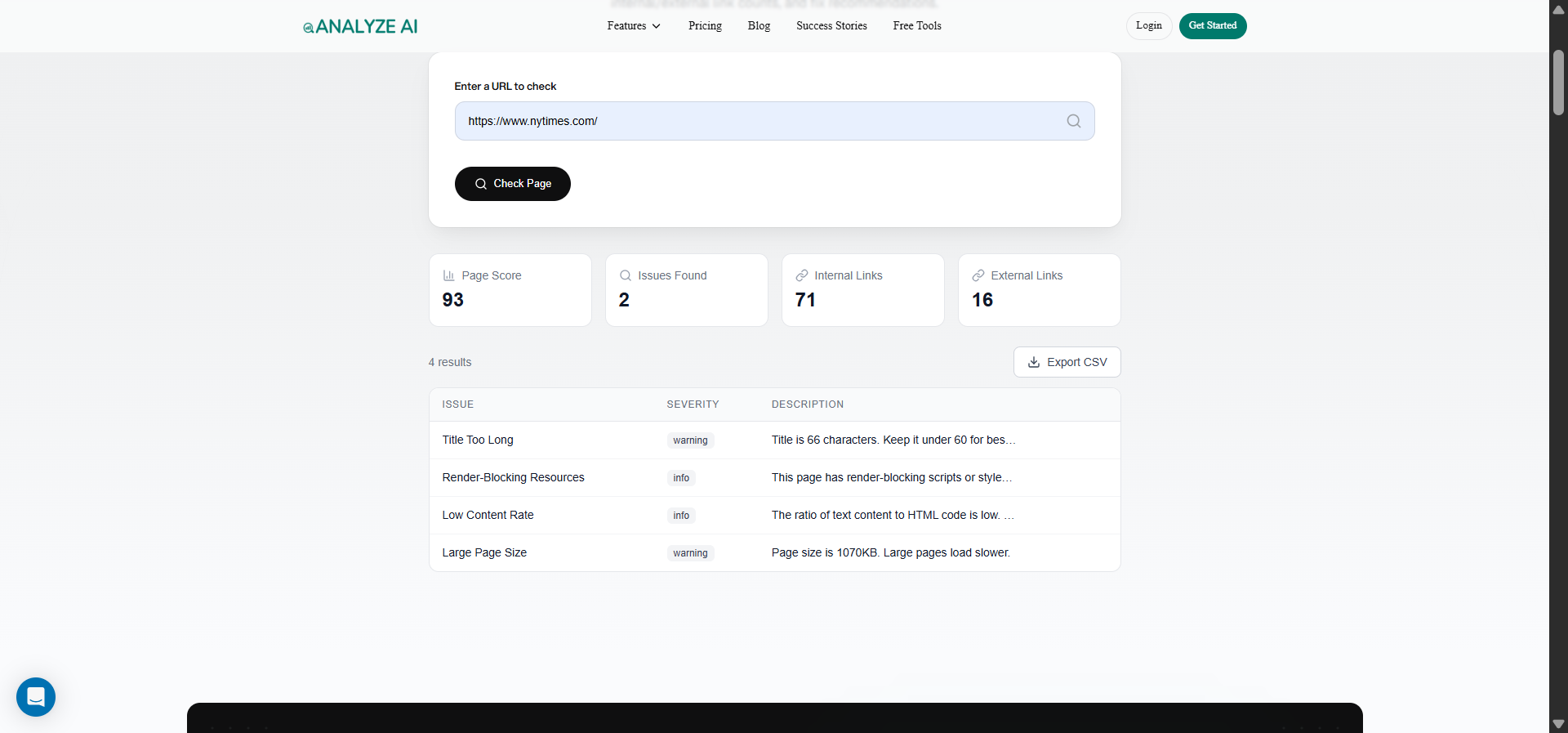Click the warning badge for Large Page Size
1568x733 pixels.
(x=690, y=553)
